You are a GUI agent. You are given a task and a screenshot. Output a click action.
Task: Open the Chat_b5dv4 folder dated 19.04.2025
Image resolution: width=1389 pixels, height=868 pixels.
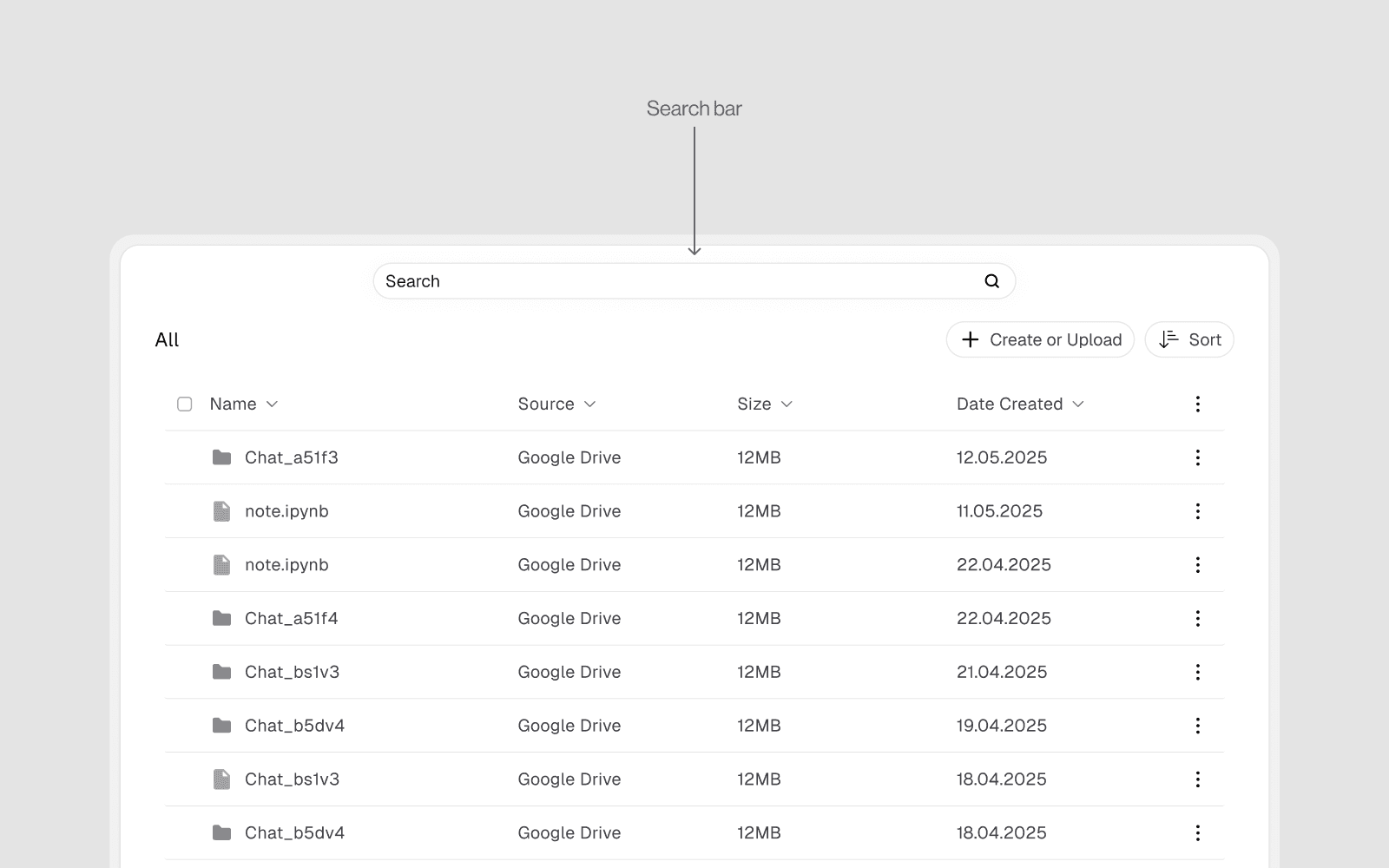click(x=294, y=726)
